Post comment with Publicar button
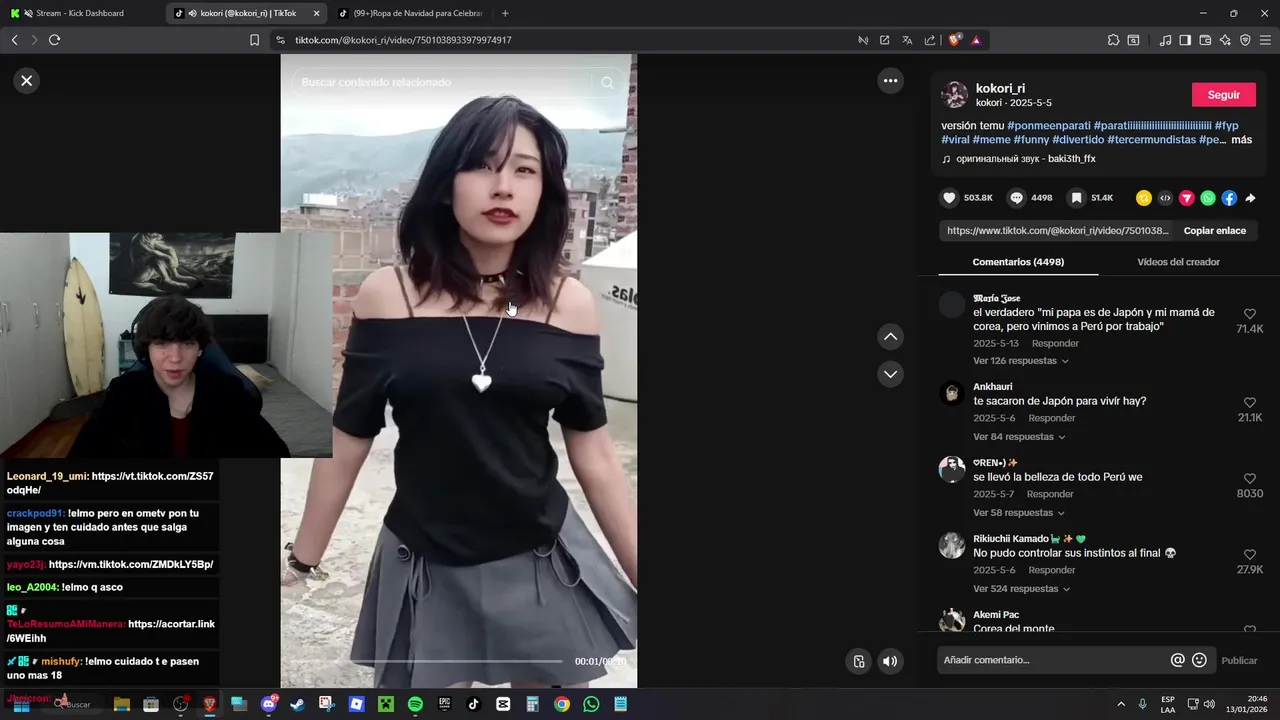 coord(1240,660)
